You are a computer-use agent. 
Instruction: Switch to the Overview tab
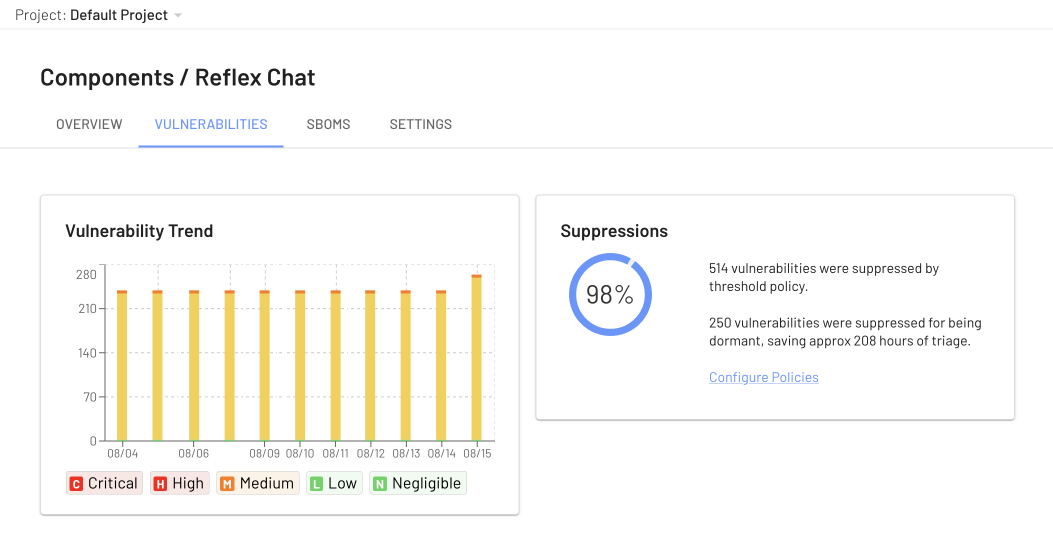tap(89, 124)
